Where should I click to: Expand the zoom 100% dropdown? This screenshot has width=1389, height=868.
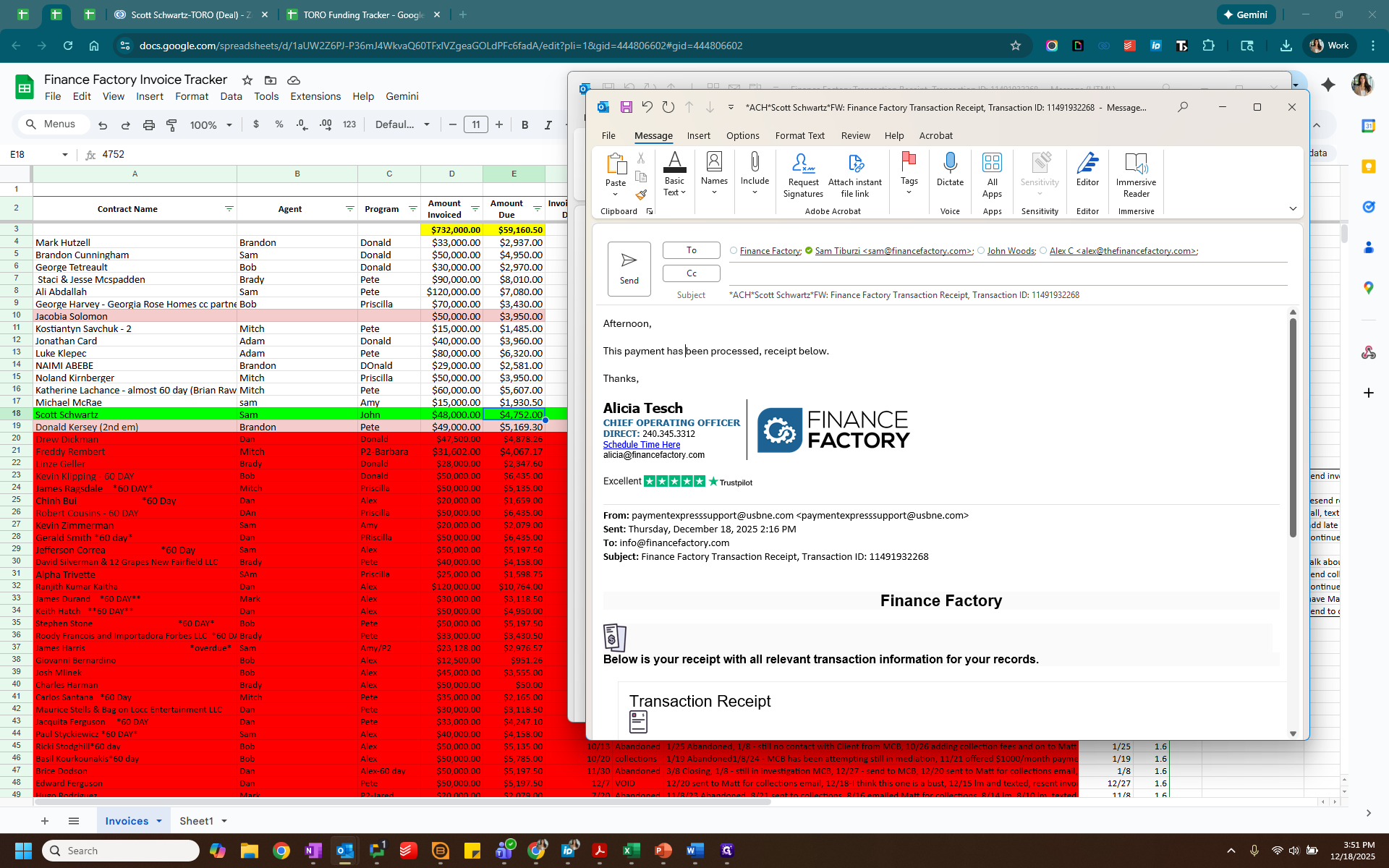pyautogui.click(x=211, y=125)
